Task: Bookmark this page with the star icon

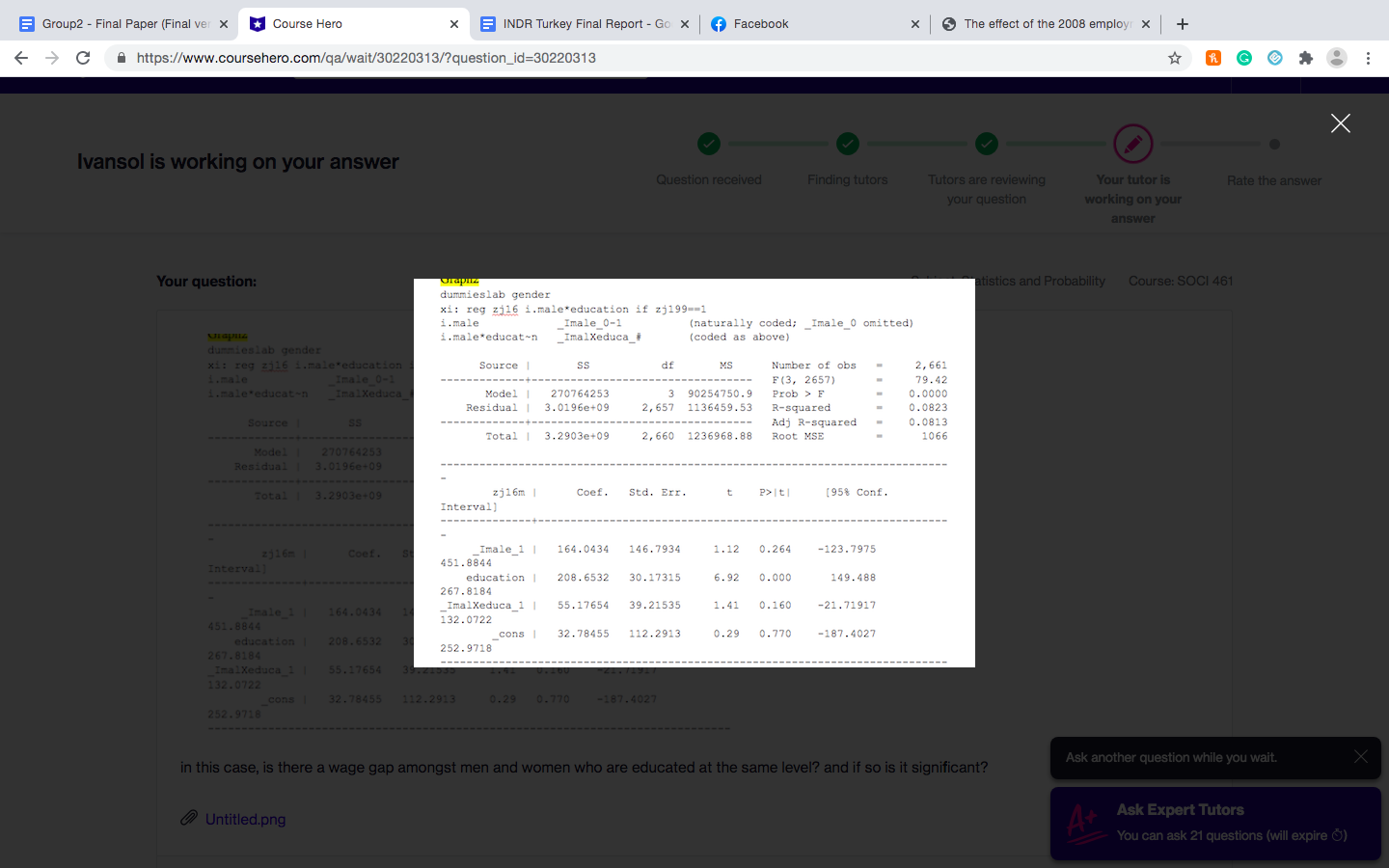Action: 1175,58
